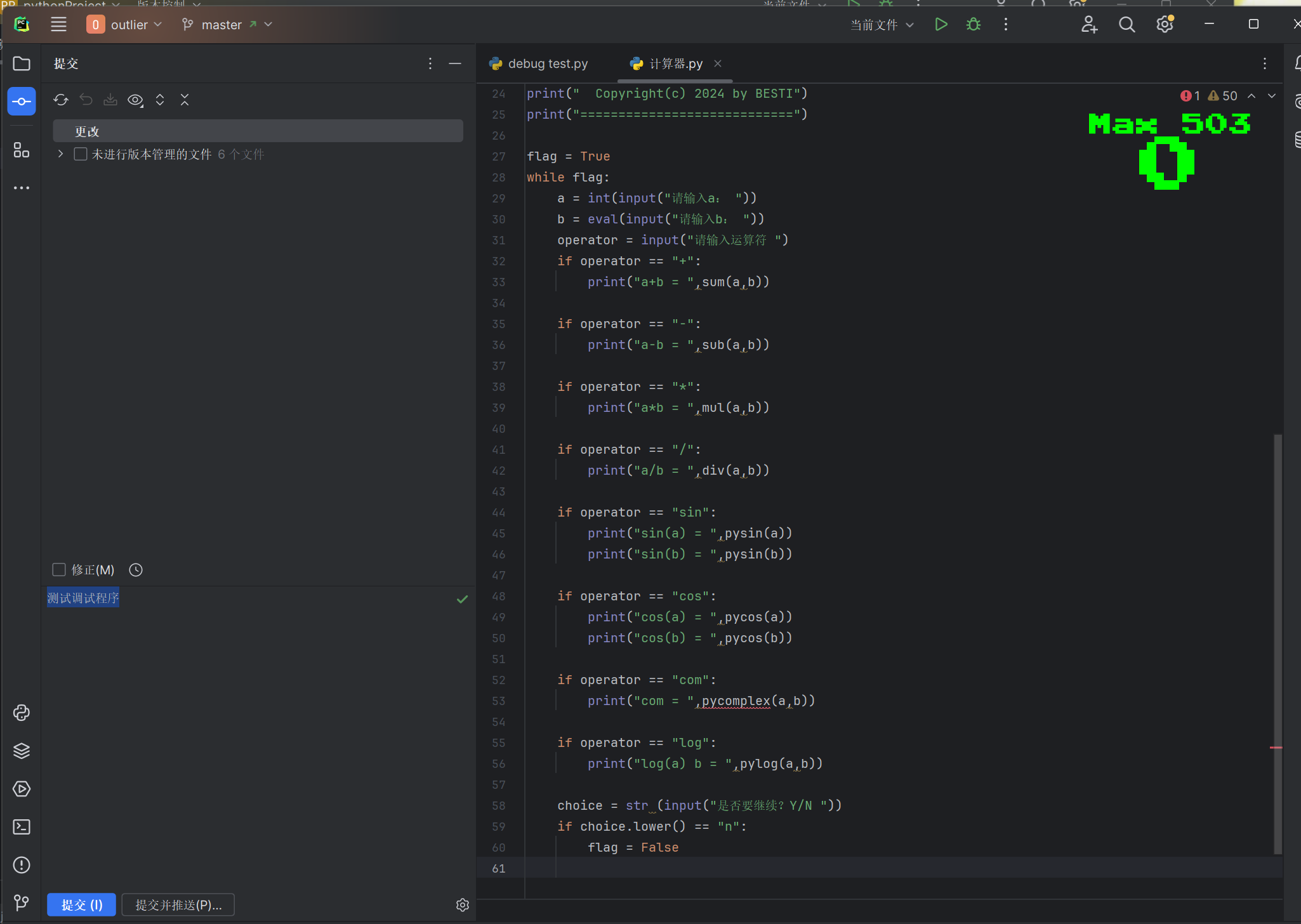Run the current file

coord(941,25)
